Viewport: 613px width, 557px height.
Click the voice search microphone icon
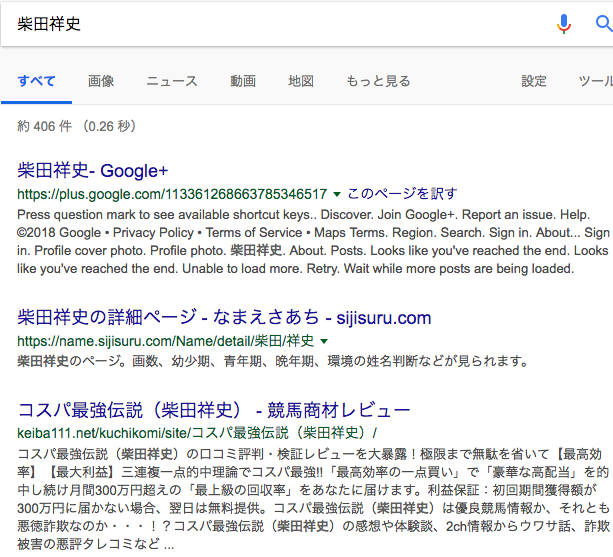(x=563, y=24)
